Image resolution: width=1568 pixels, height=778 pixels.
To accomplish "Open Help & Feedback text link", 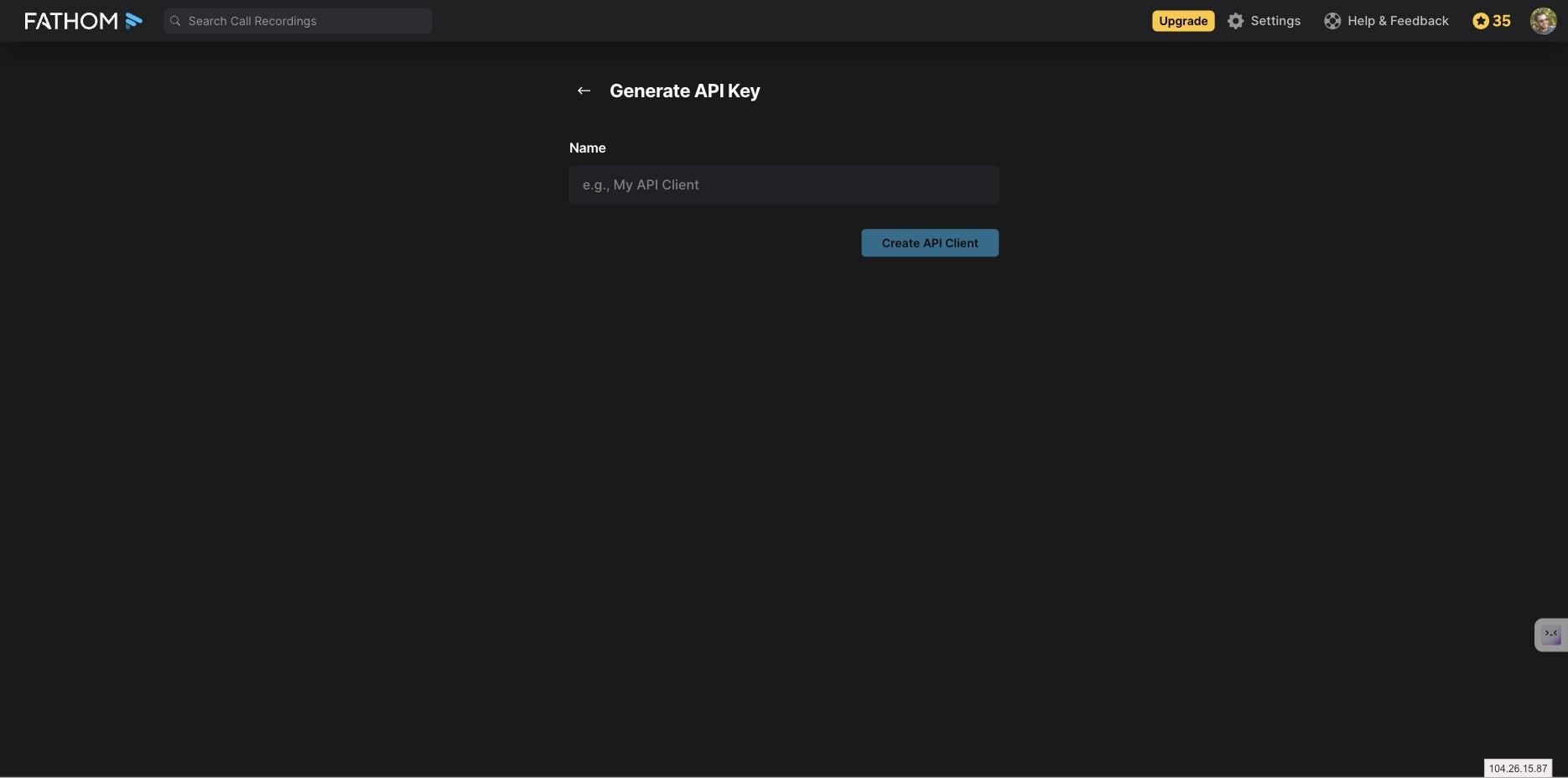I will (1398, 21).
